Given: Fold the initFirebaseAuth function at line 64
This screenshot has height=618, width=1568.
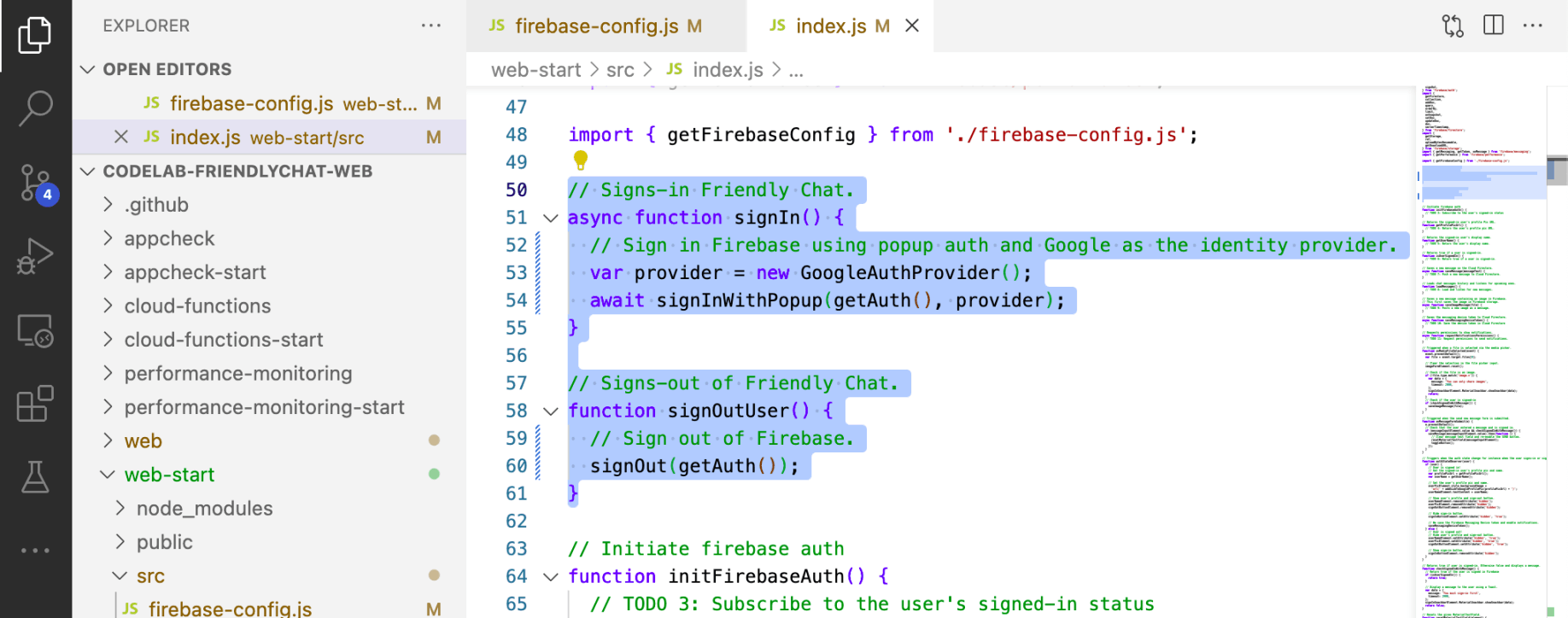Looking at the screenshot, I should pos(551,577).
